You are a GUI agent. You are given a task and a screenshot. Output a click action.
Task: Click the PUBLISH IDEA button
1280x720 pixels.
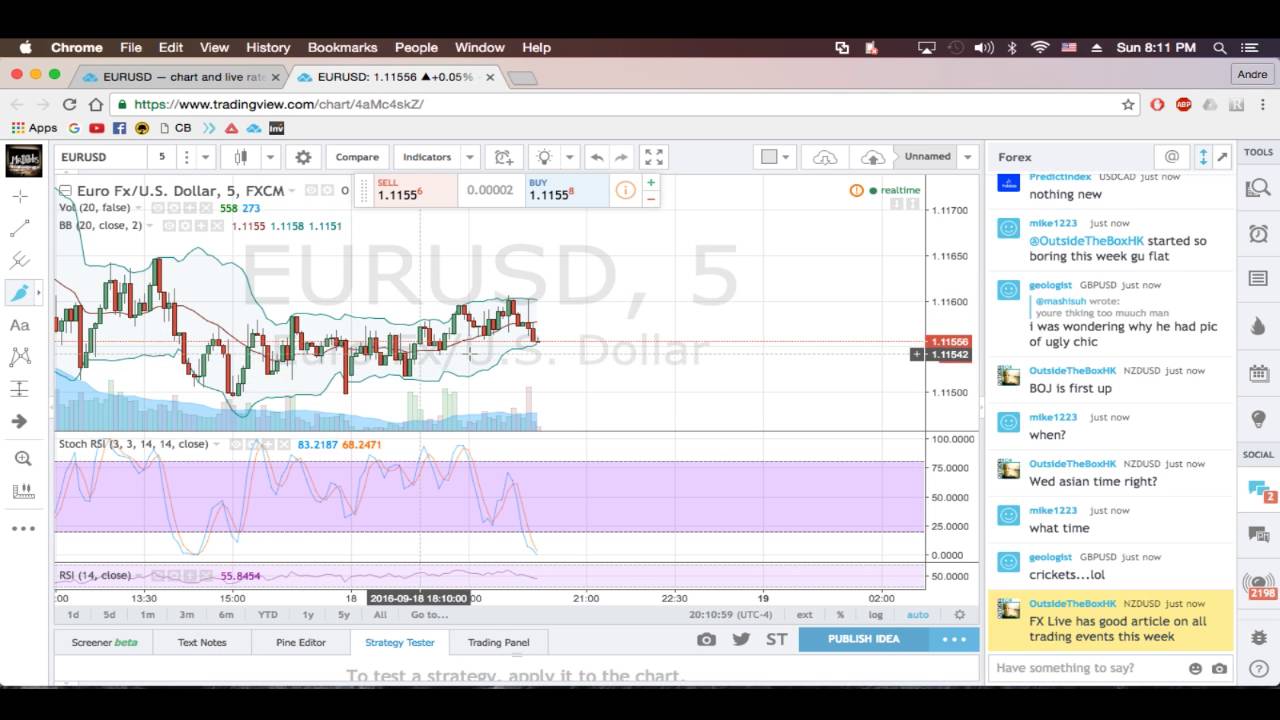(864, 639)
